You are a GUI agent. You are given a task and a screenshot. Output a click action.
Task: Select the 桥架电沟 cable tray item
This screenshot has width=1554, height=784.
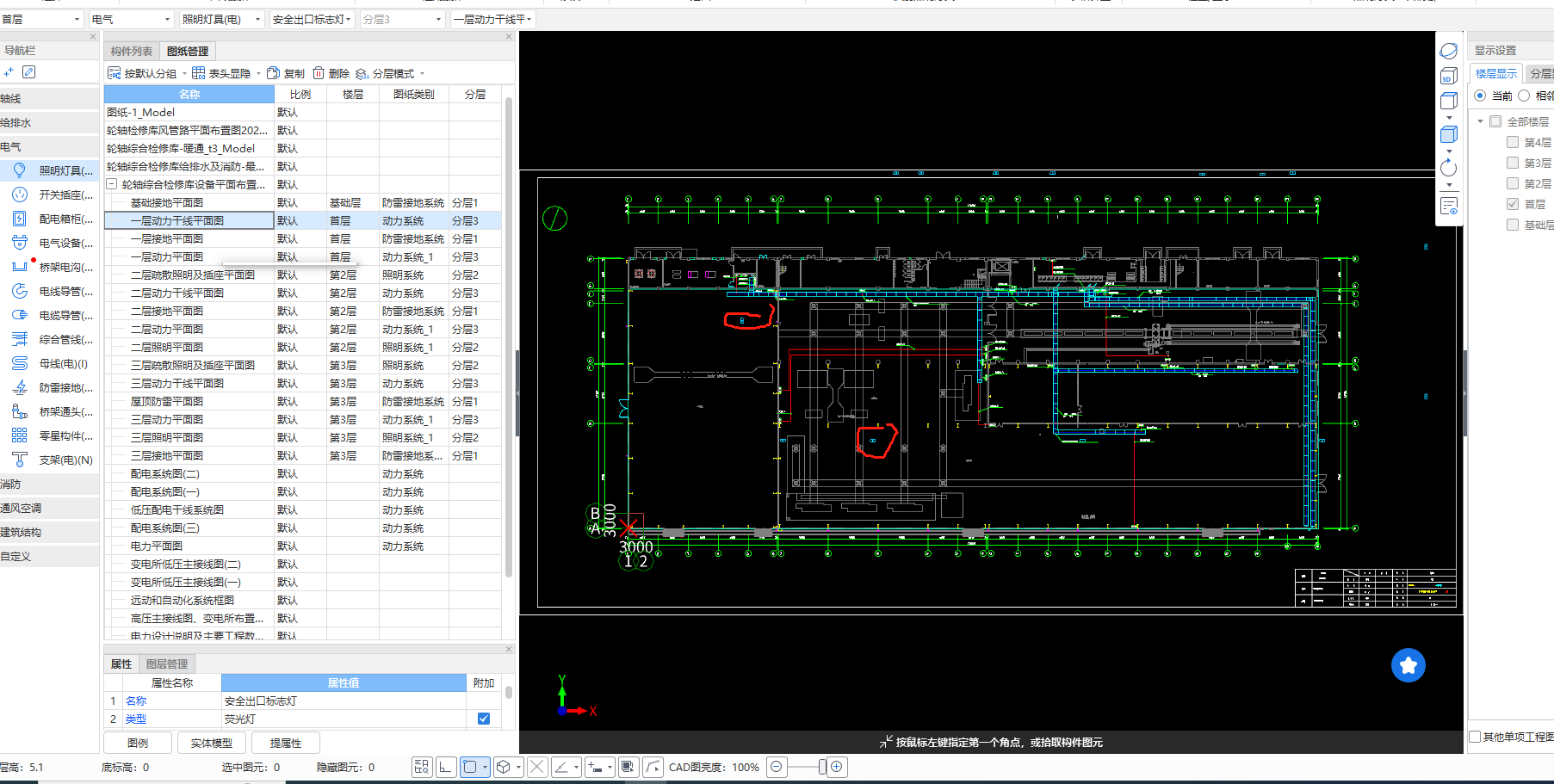pos(50,267)
